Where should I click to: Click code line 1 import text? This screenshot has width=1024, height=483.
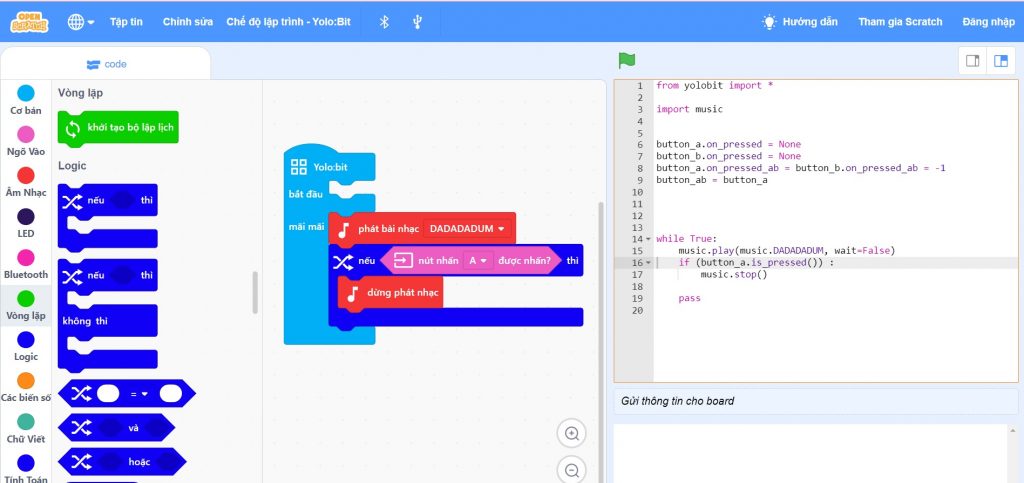714,86
